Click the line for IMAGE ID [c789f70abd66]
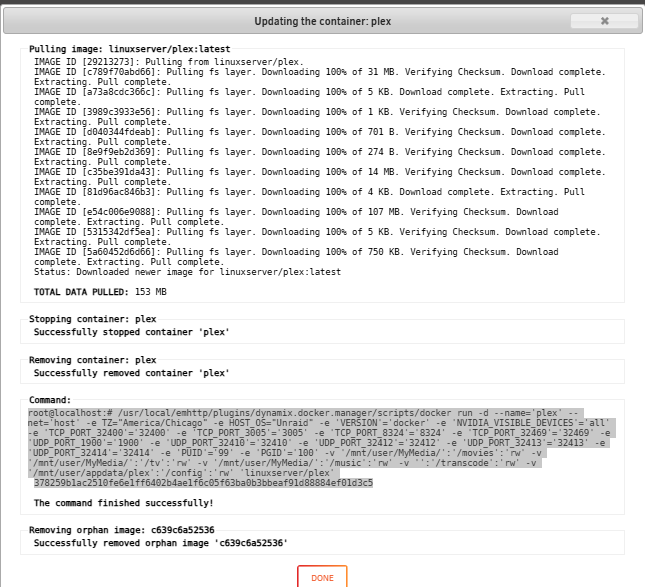The width and height of the screenshot is (645, 587). click(x=320, y=77)
